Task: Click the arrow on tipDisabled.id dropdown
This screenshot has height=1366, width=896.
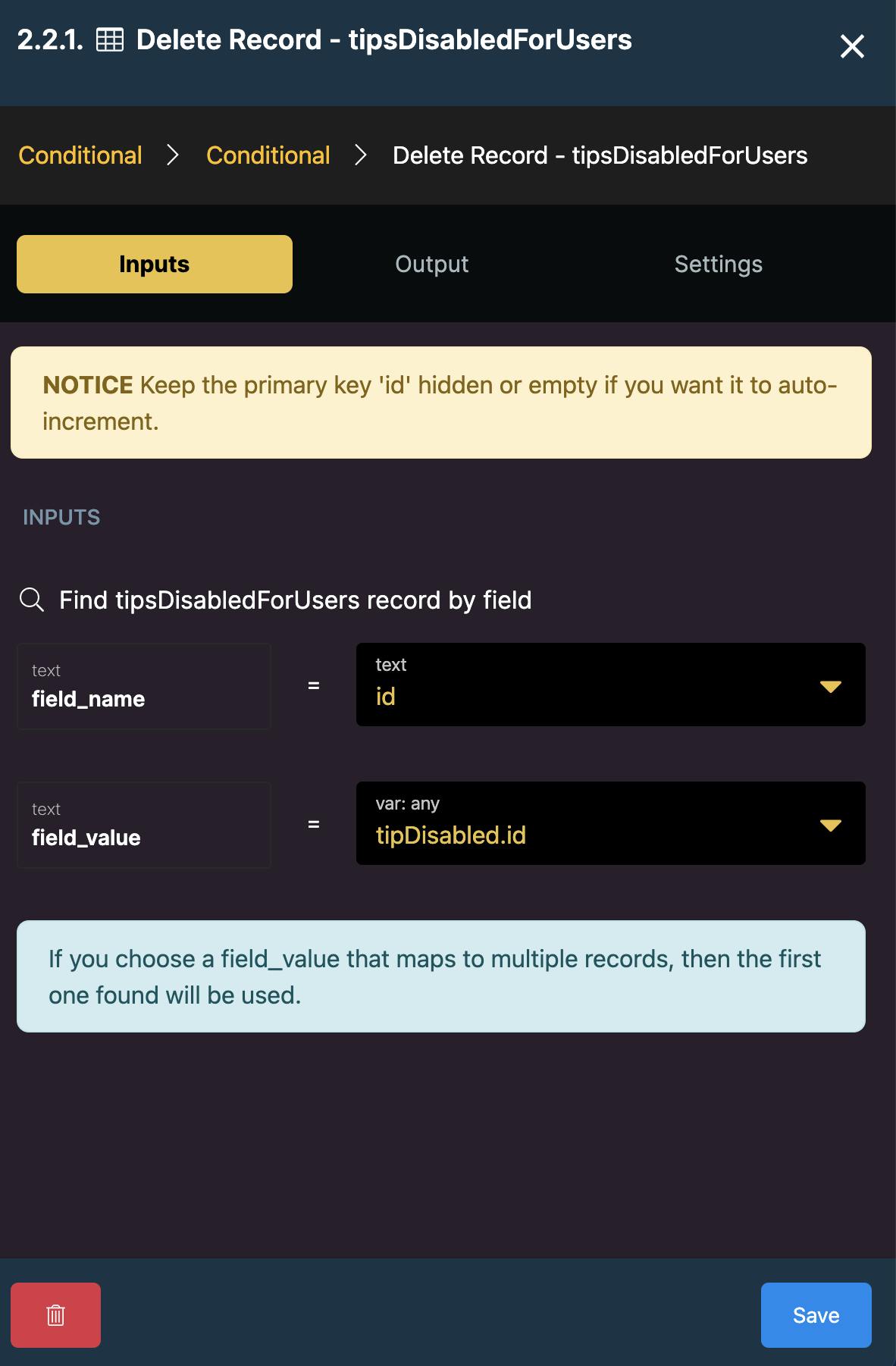Action: (831, 825)
